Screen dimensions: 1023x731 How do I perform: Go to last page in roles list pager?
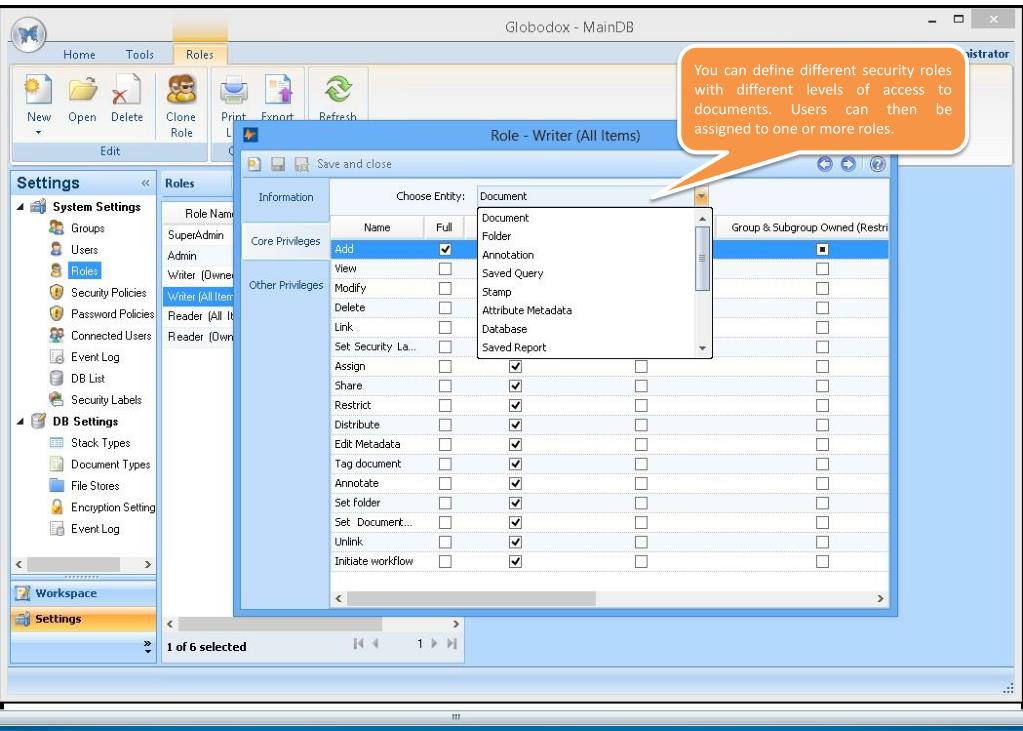pos(451,644)
